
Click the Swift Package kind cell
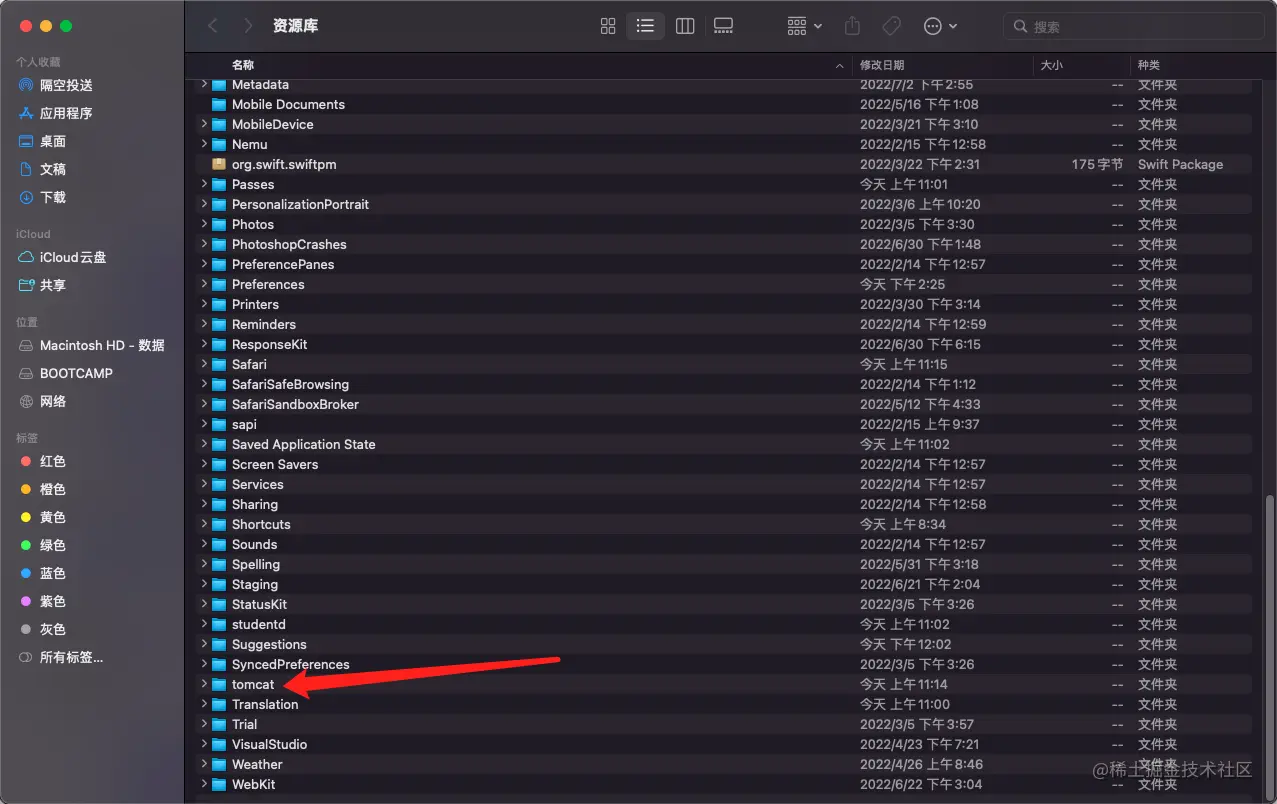pos(1180,164)
